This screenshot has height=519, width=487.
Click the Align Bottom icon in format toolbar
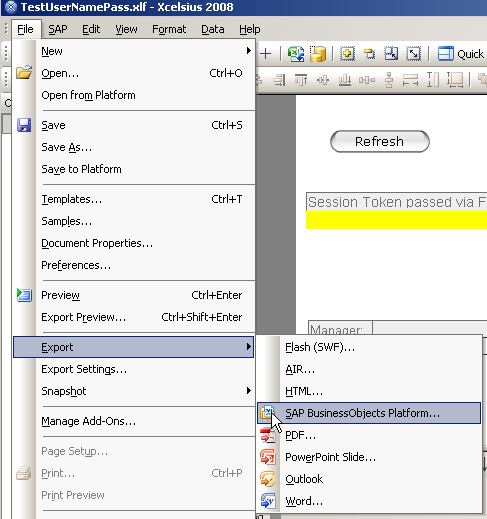(x=345, y=80)
